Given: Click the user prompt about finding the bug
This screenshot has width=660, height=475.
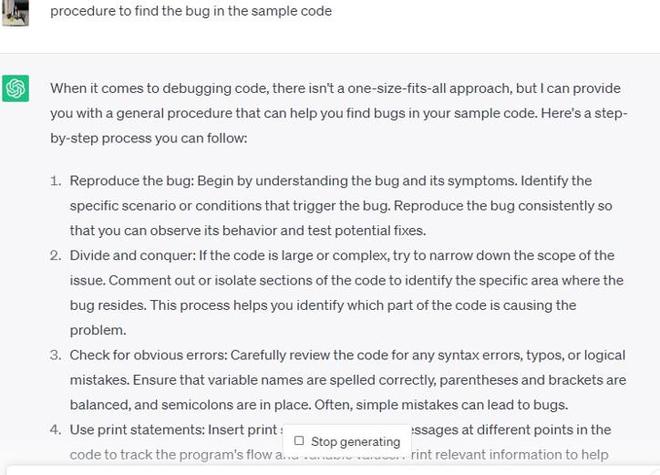Looking at the screenshot, I should (x=190, y=11).
